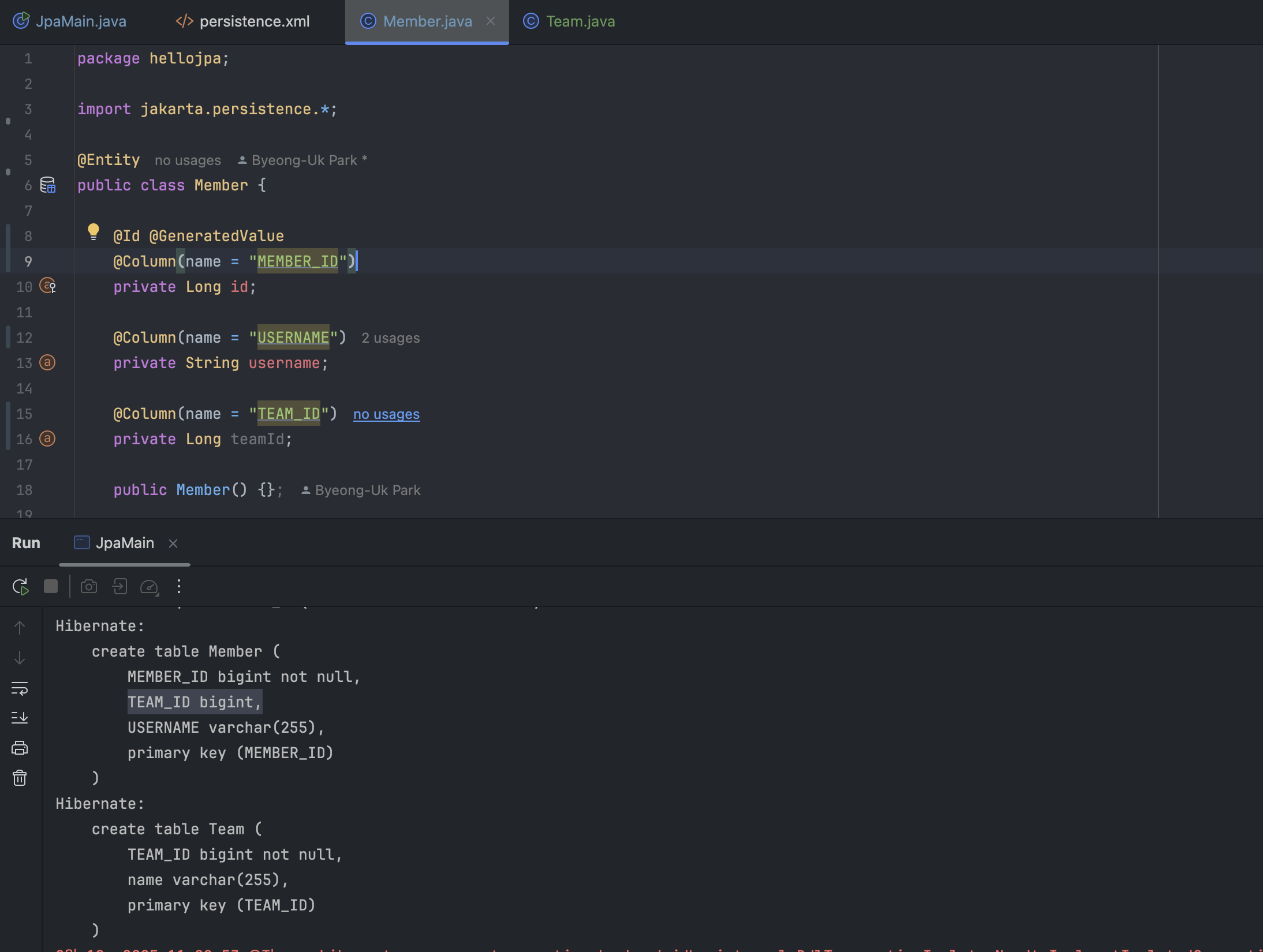Click the highlighted console line 'TEAM_ID bigint,'

pyautogui.click(x=195, y=702)
